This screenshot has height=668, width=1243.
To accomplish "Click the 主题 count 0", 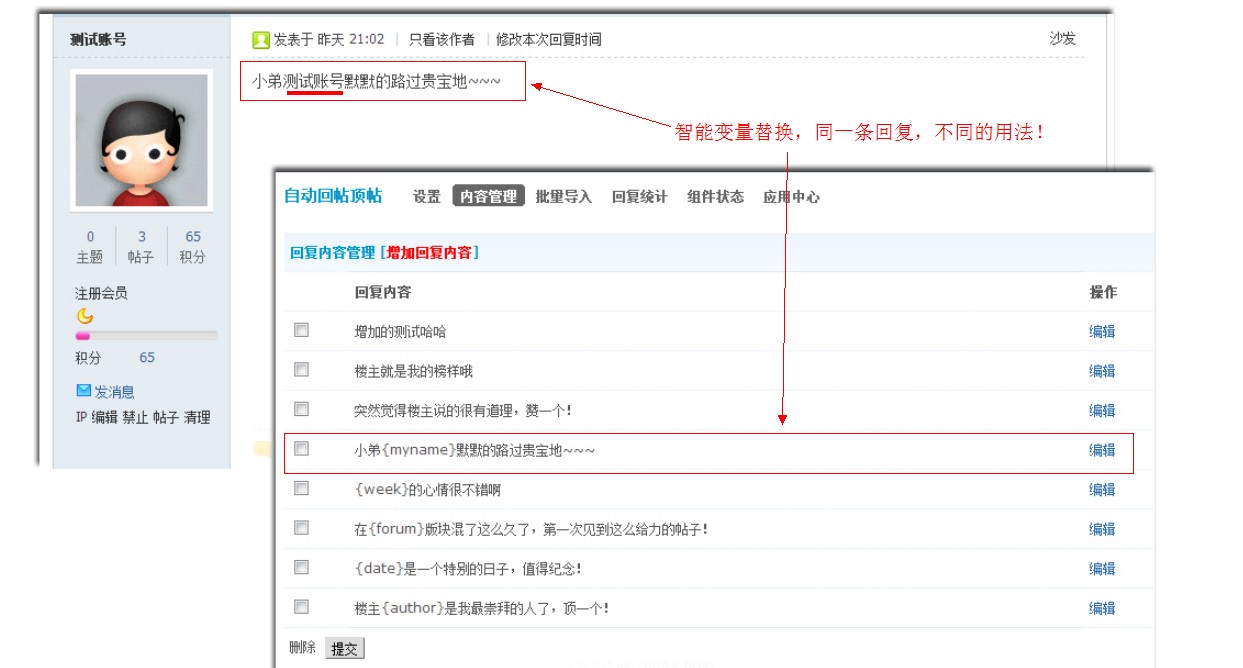I will (x=90, y=237).
